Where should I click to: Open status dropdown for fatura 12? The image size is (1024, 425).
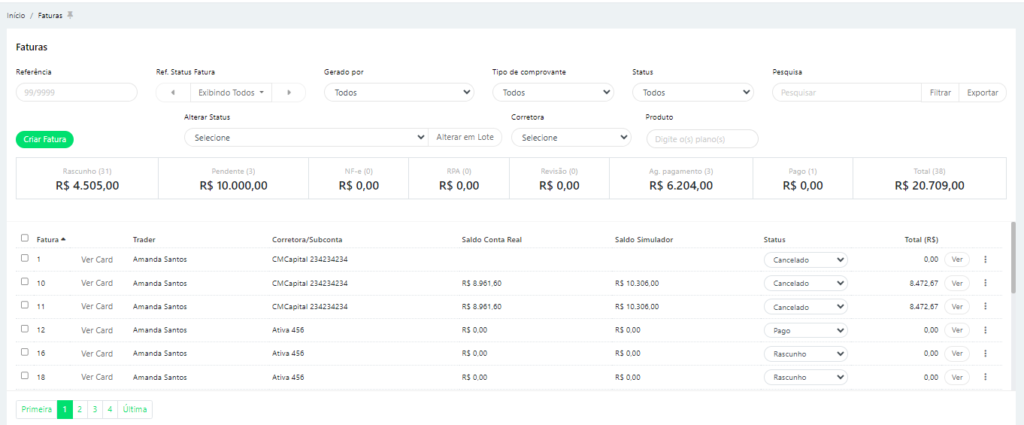pos(805,330)
